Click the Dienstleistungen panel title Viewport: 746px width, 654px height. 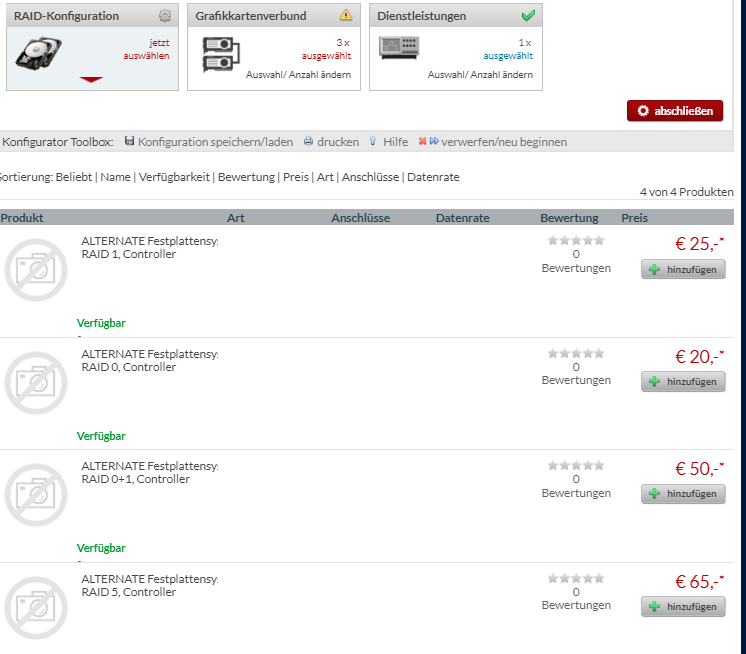coord(422,16)
